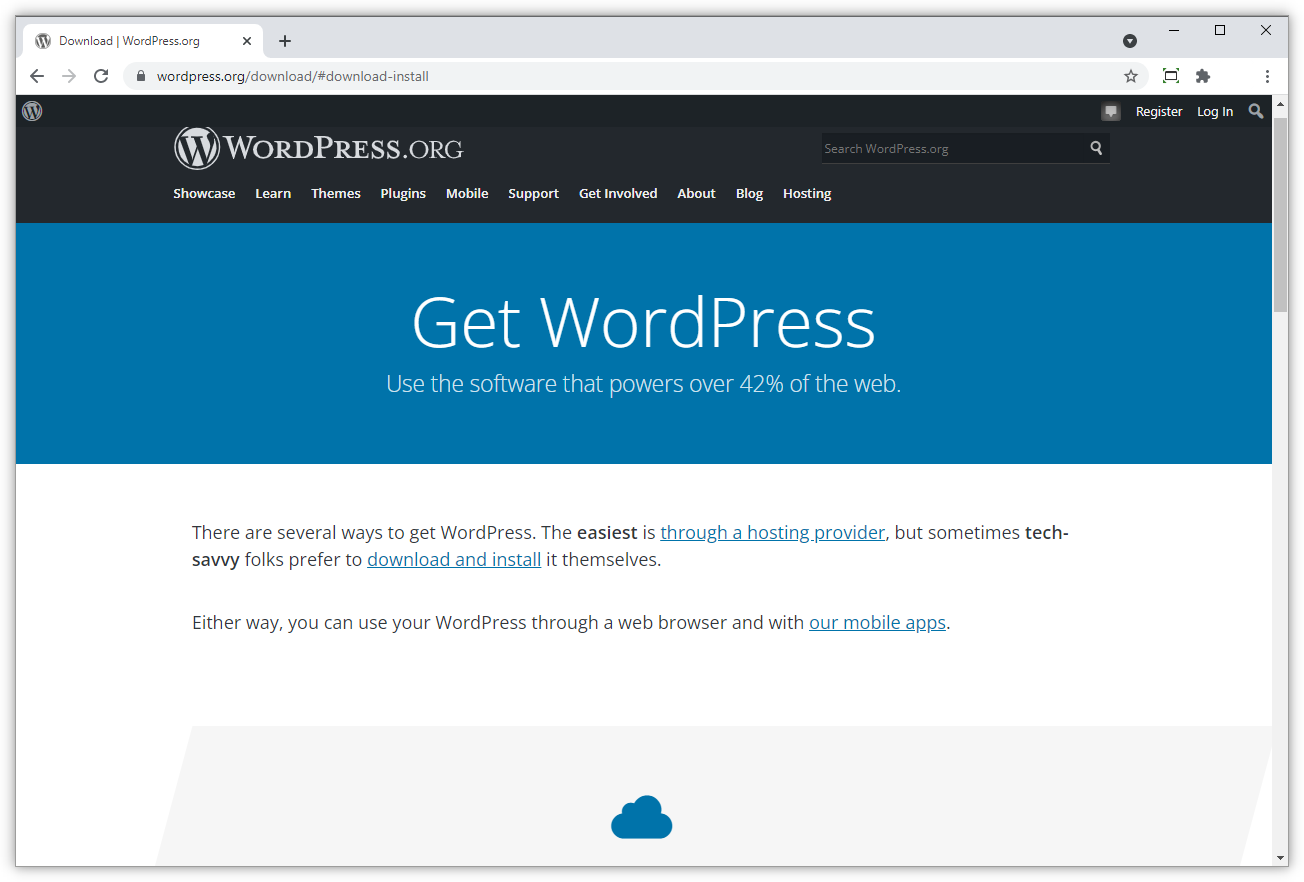Follow the 'download and install' link
The height and width of the screenshot is (882, 1304).
(x=454, y=559)
